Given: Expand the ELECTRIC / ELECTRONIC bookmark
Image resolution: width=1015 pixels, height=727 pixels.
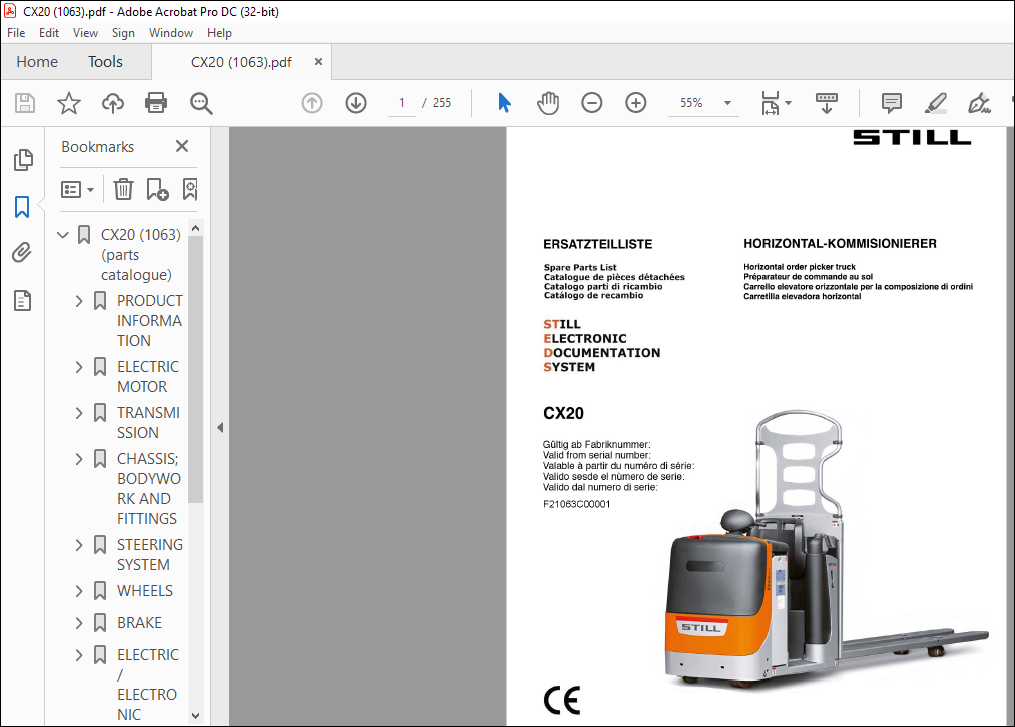Looking at the screenshot, I should coord(79,655).
